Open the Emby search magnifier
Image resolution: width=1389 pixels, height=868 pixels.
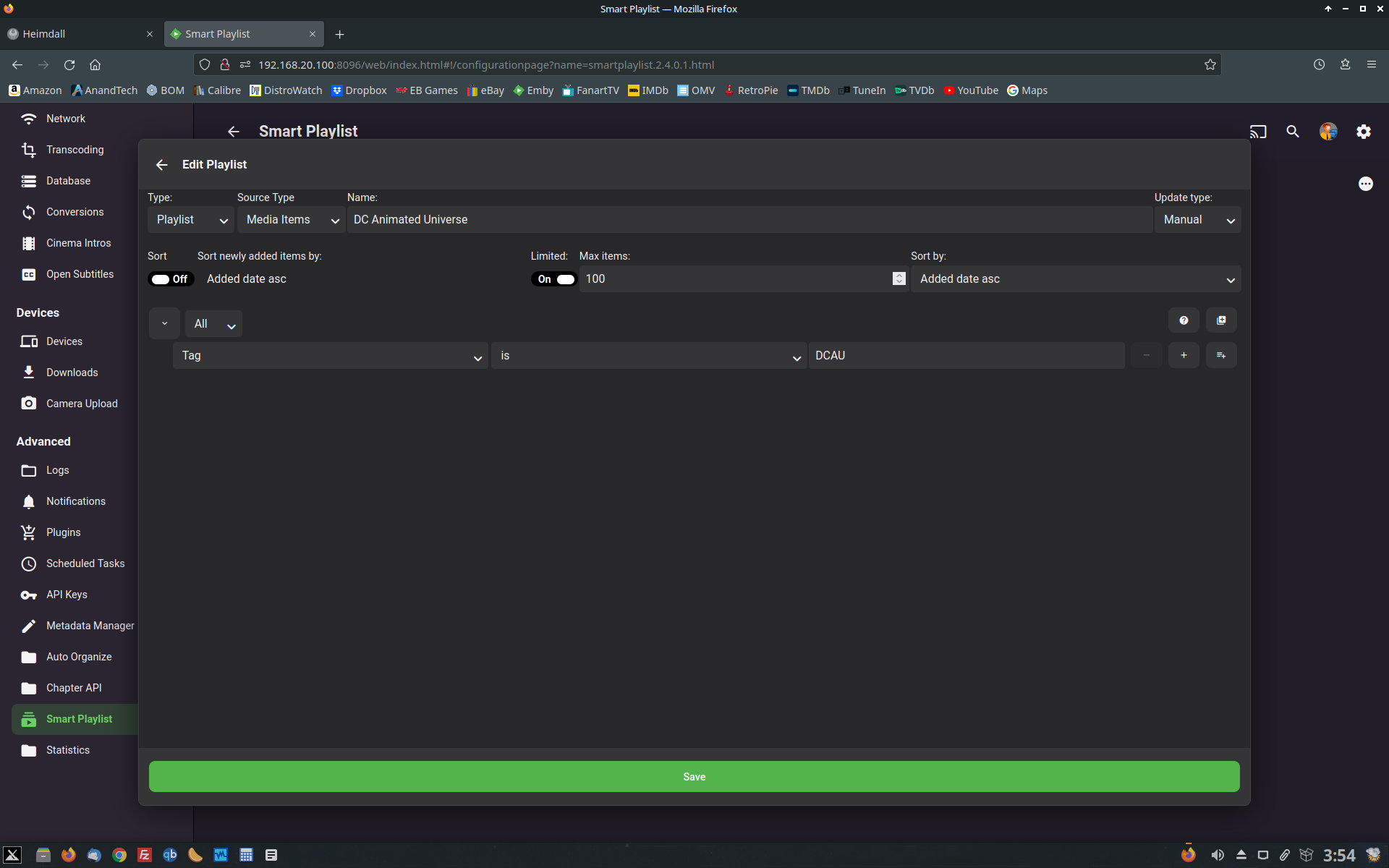point(1293,132)
